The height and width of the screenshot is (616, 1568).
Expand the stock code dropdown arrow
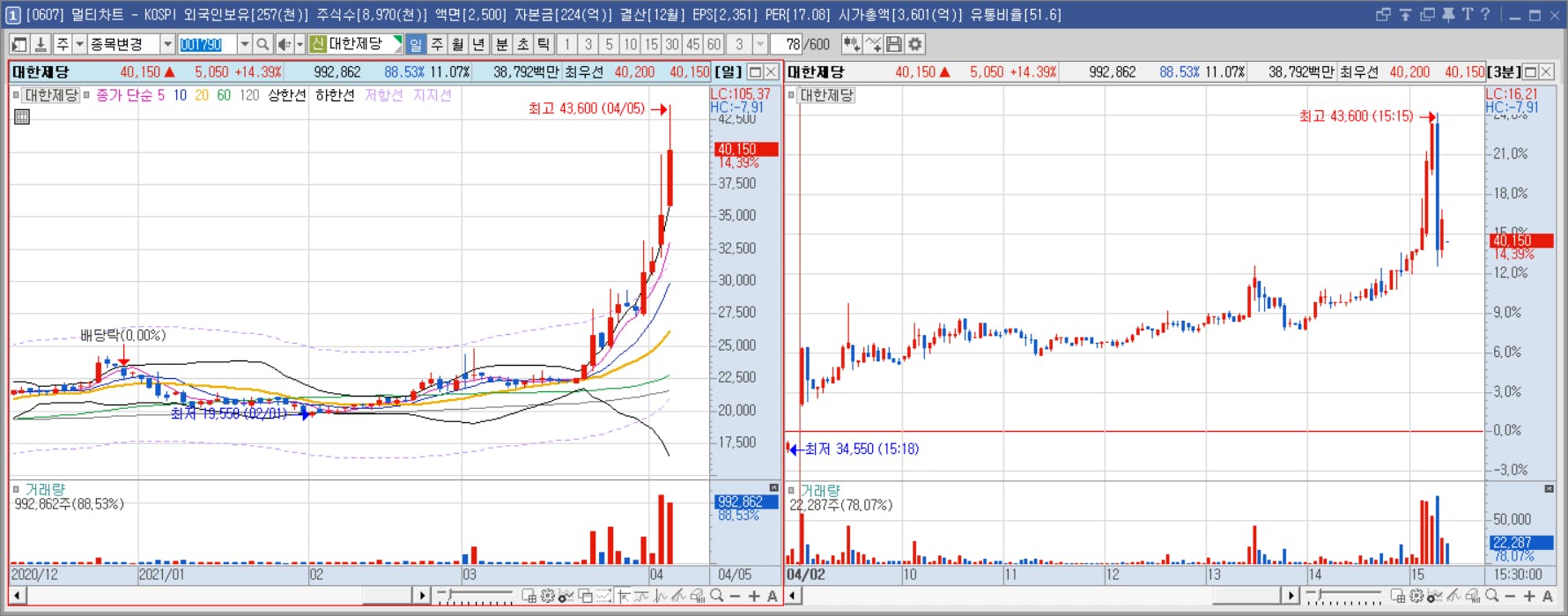click(245, 44)
